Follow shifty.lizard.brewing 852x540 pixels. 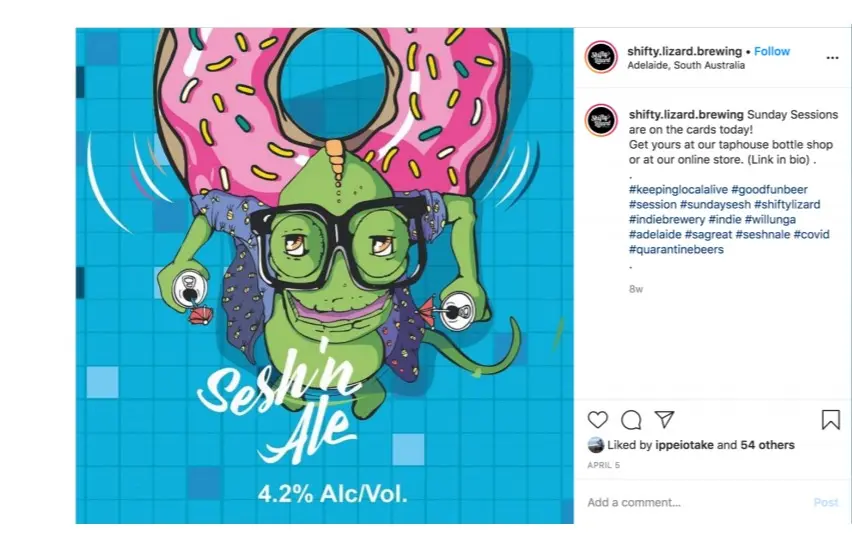(772, 51)
